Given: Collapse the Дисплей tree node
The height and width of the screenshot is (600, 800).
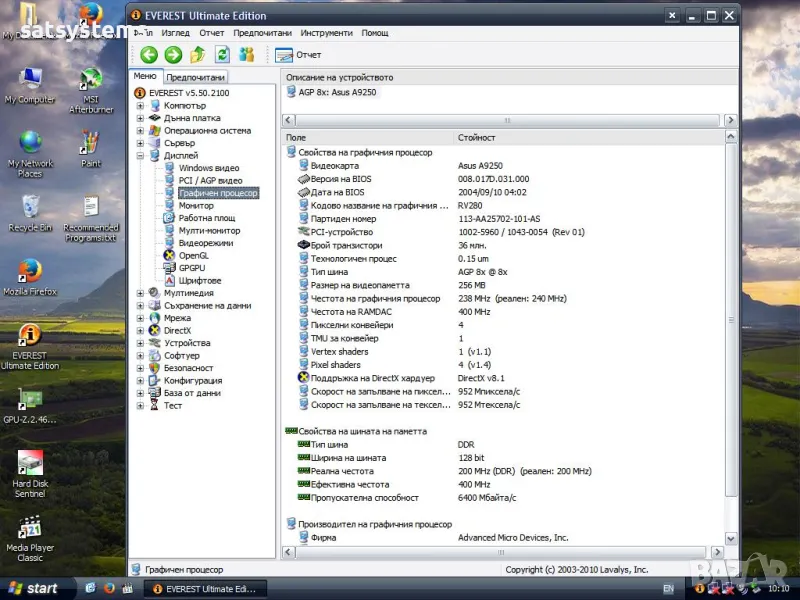Looking at the screenshot, I should 141,156.
